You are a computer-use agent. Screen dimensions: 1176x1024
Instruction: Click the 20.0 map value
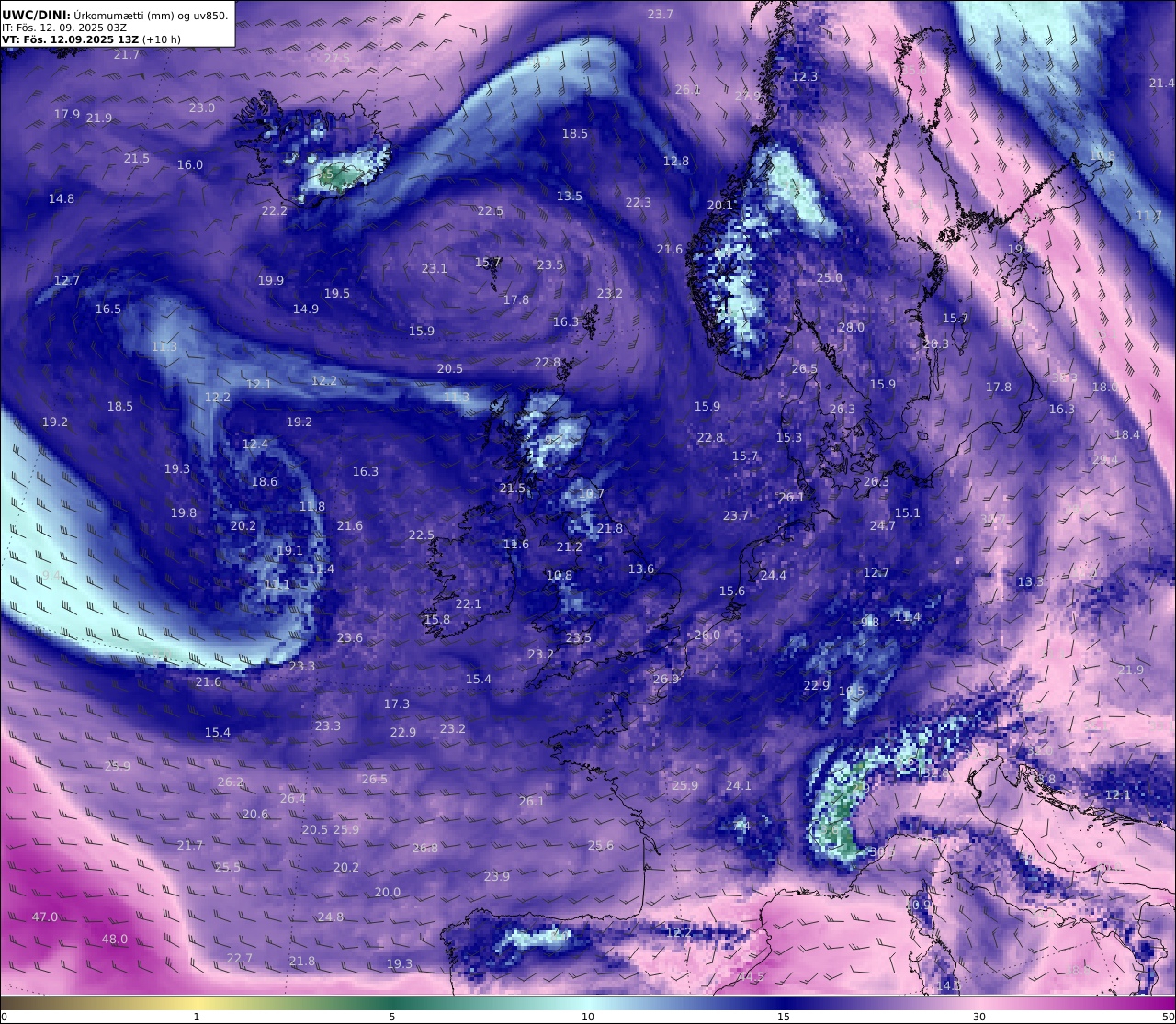coord(388,893)
